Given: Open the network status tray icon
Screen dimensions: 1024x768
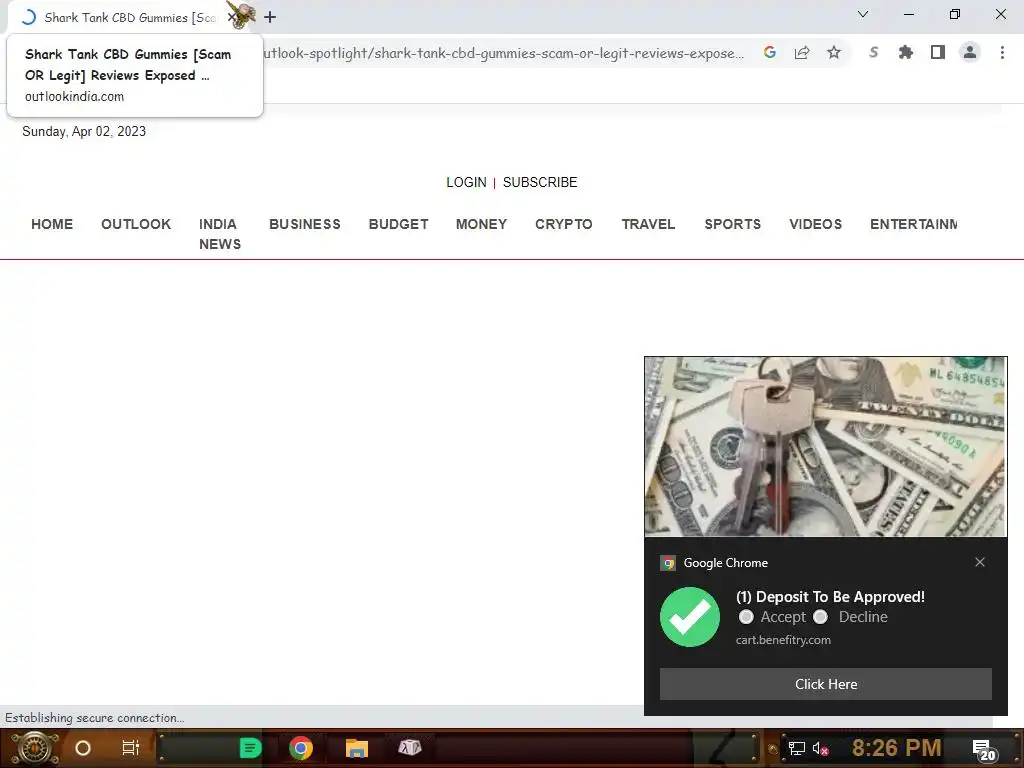Looking at the screenshot, I should click(796, 748).
